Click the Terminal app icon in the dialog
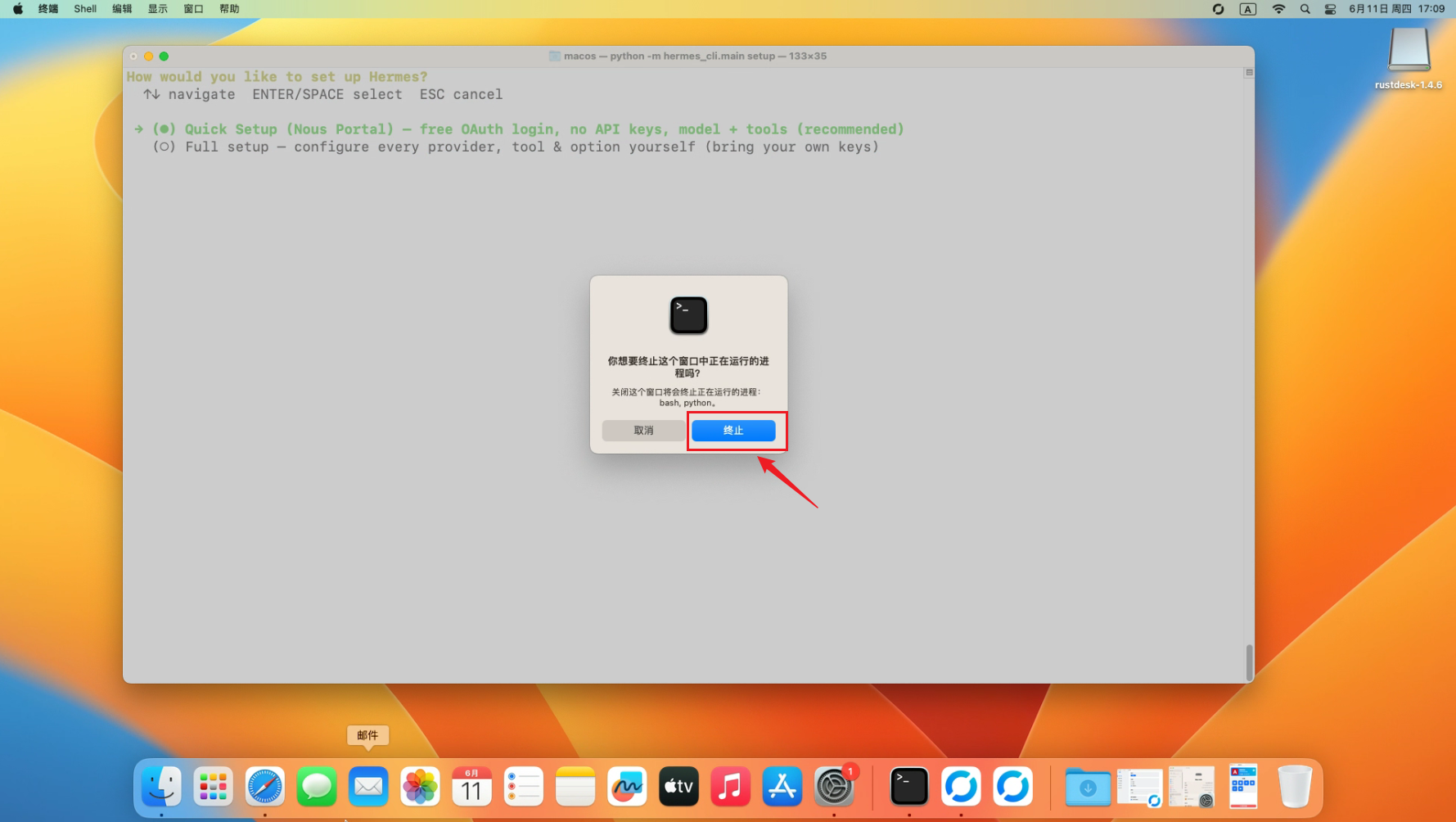This screenshot has width=1456, height=822. click(x=688, y=315)
